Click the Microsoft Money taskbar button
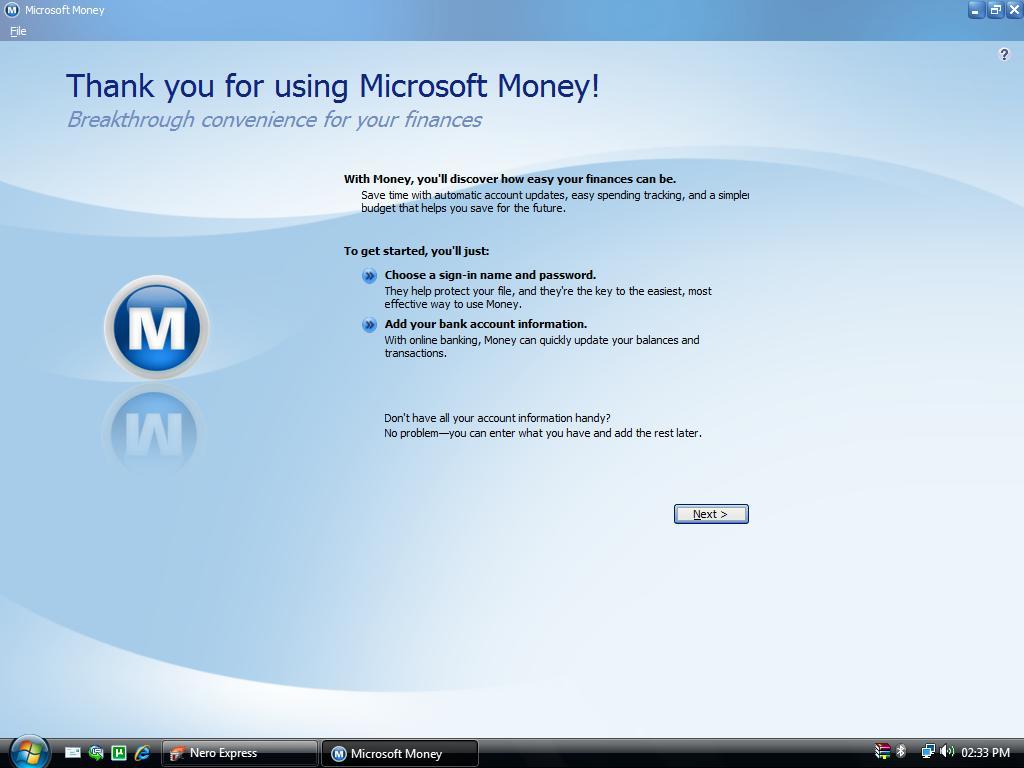The image size is (1024, 768). point(400,753)
